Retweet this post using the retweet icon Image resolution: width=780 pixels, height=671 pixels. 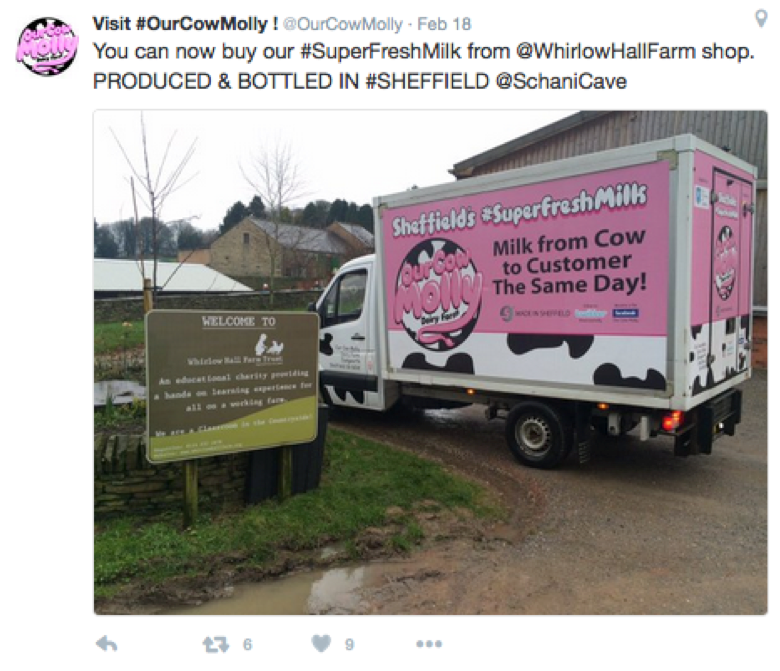(x=216, y=645)
